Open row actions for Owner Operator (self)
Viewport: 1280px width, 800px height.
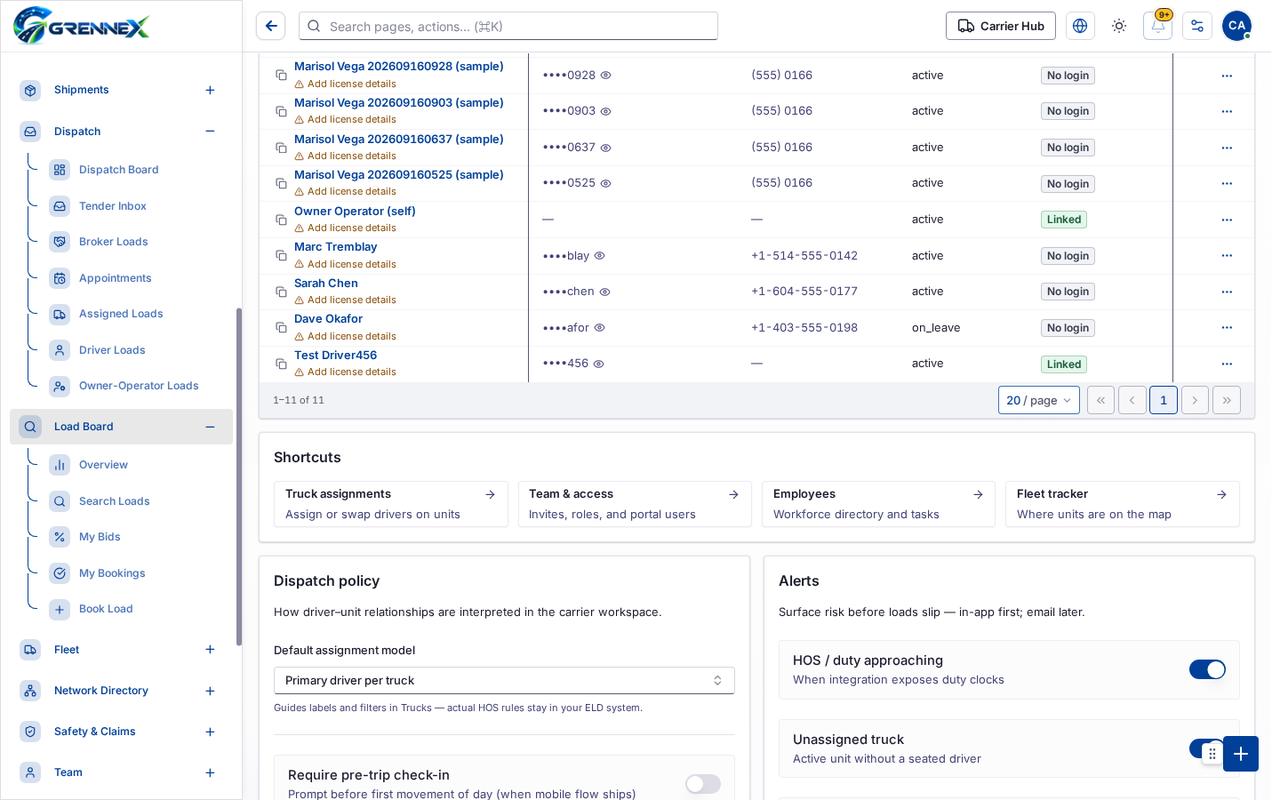(1227, 220)
